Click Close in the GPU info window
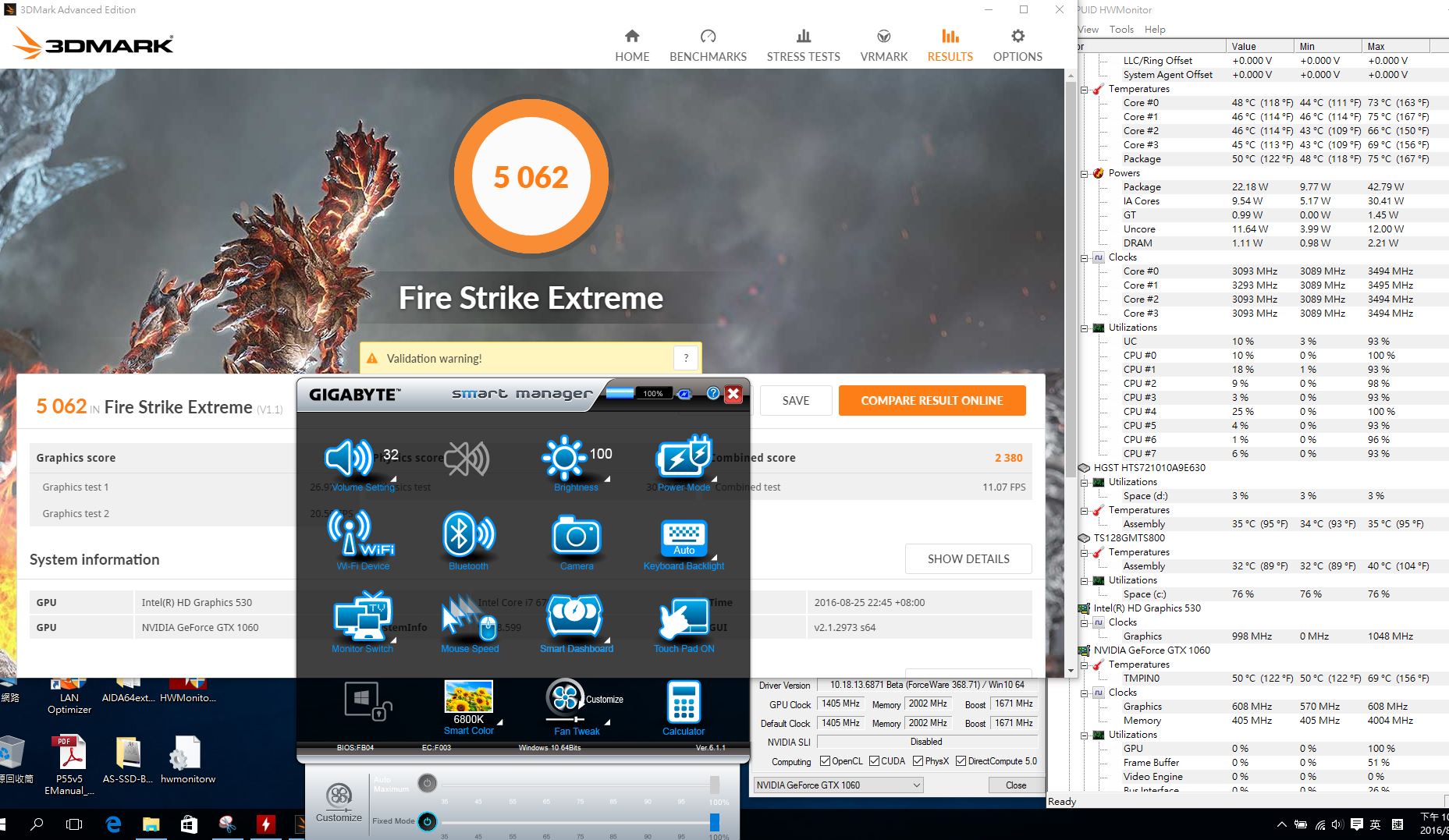1449x840 pixels. [1016, 785]
